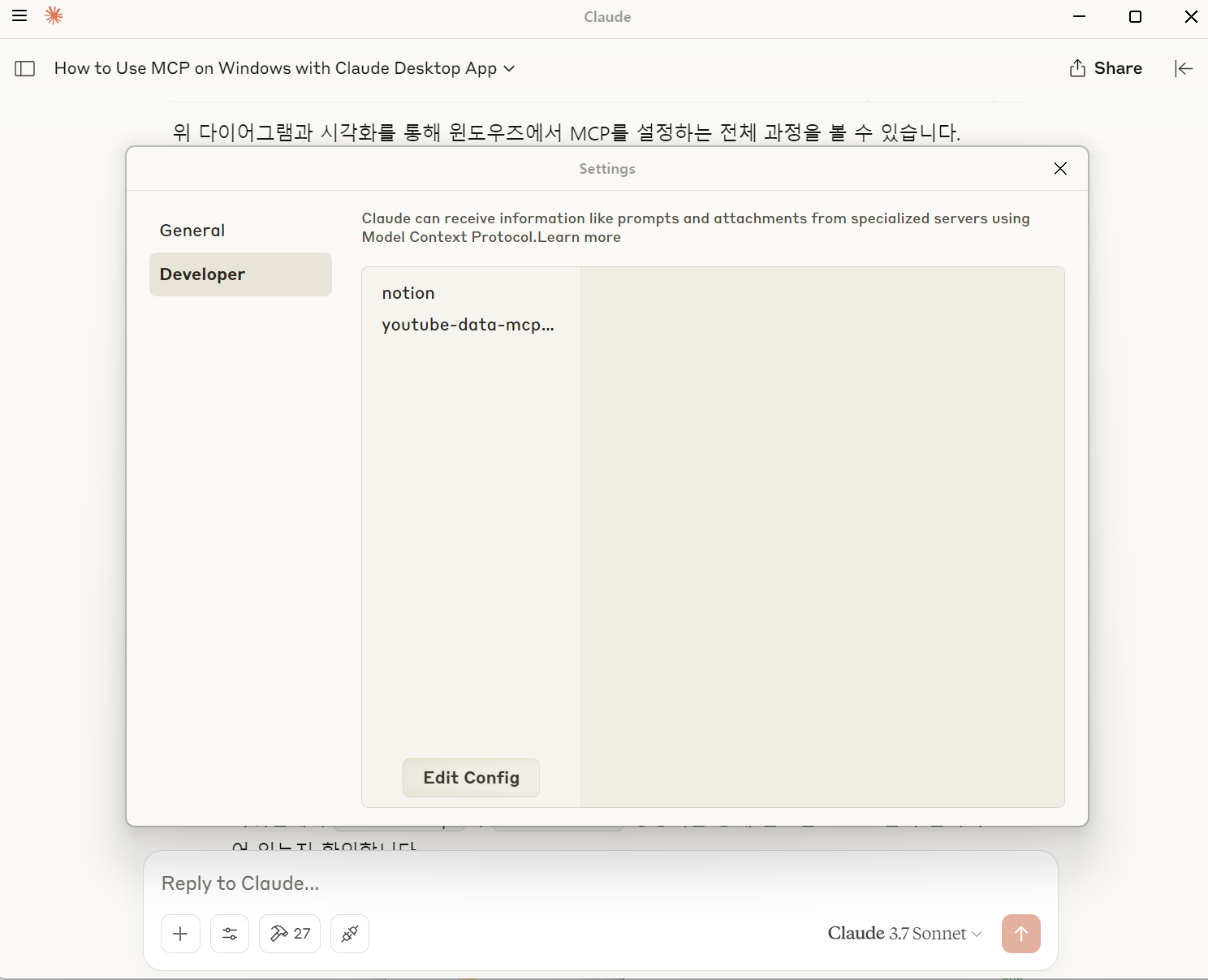This screenshot has width=1208, height=980.
Task: Click the Share button
Action: coord(1106,68)
